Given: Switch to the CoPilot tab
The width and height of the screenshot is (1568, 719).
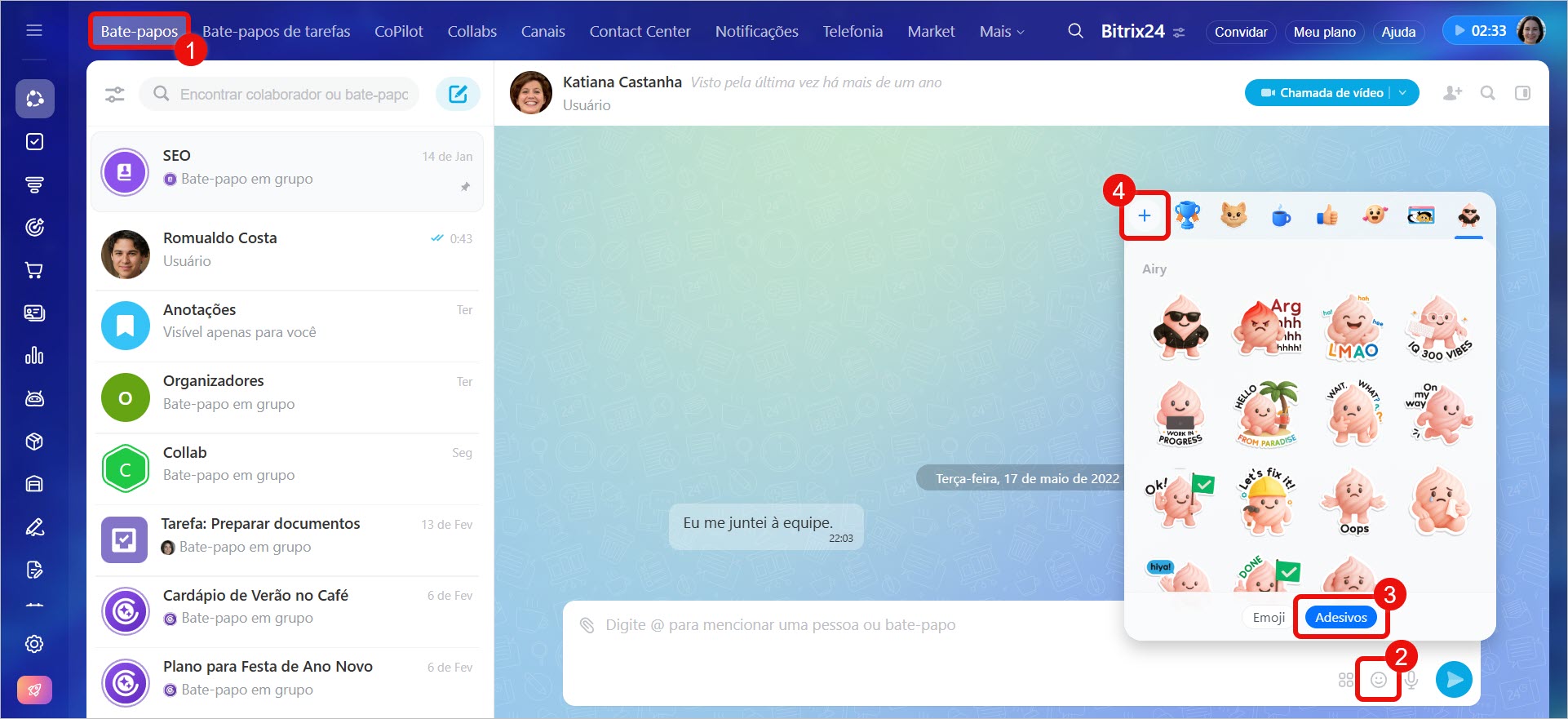Looking at the screenshot, I should tap(398, 31).
